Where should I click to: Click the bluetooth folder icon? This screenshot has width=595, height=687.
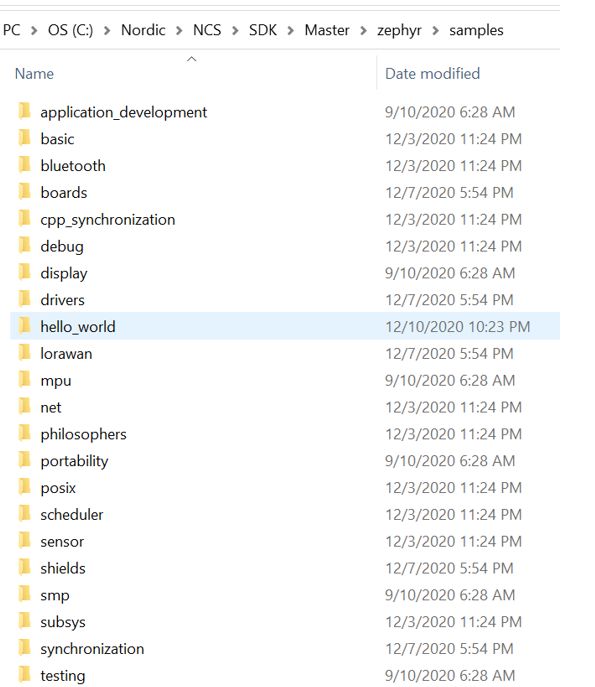25,165
